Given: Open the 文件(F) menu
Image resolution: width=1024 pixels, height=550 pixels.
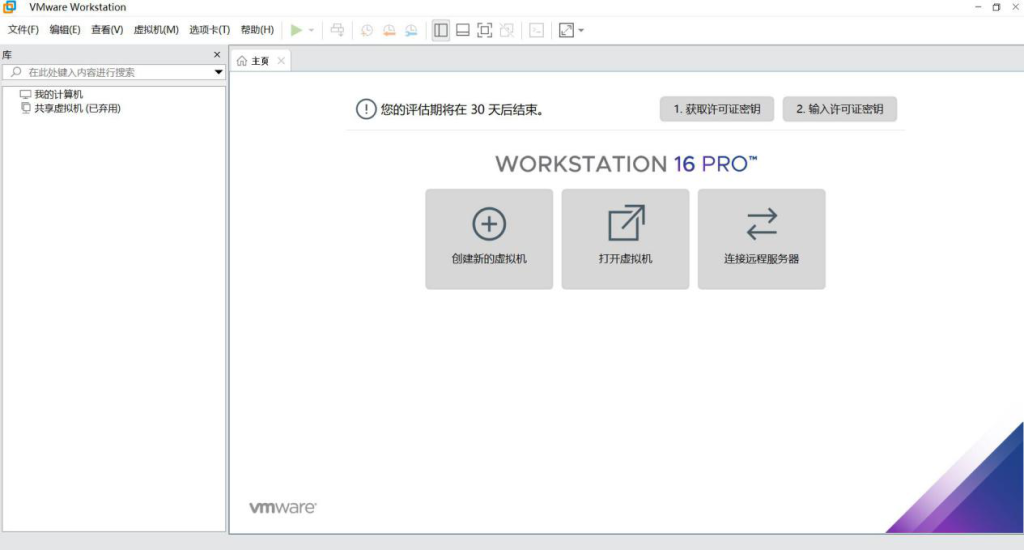Looking at the screenshot, I should tap(23, 30).
